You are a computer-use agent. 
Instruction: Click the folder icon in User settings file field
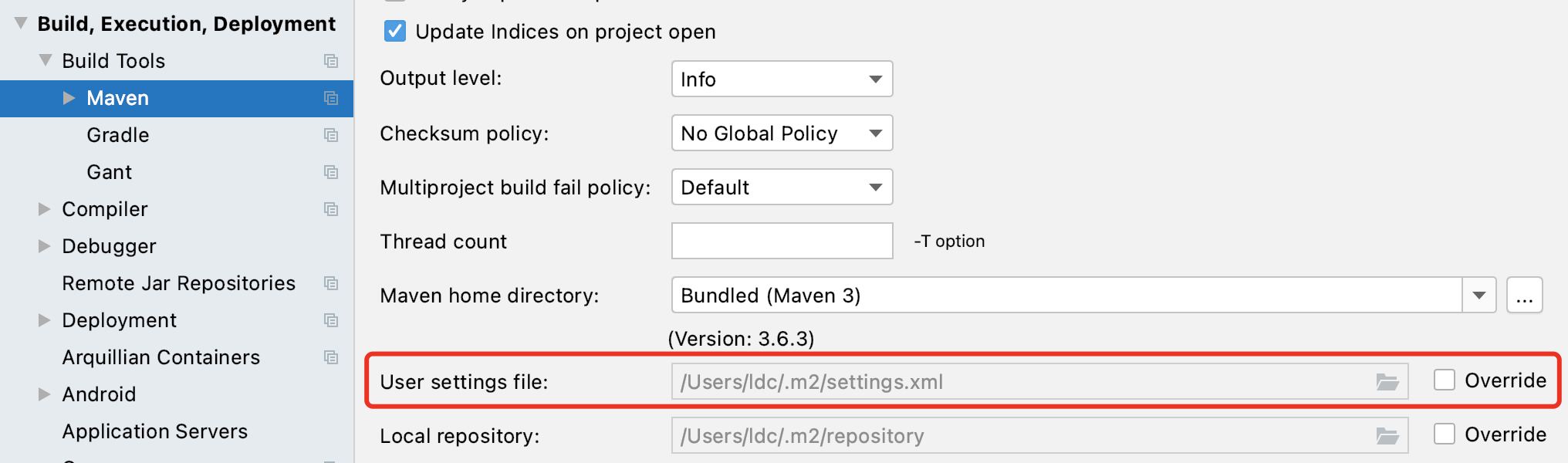tap(1387, 382)
